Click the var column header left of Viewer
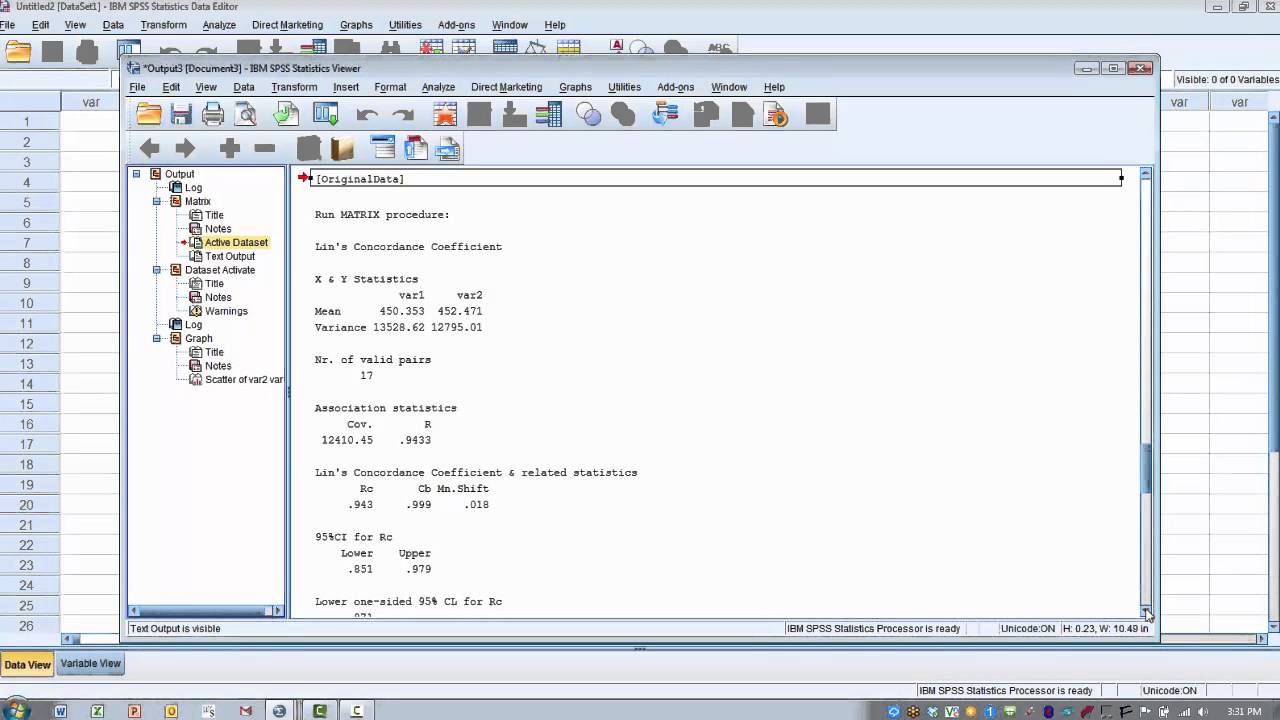 click(91, 102)
